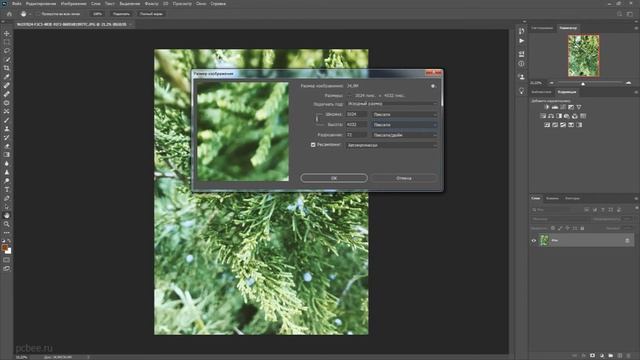Viewport: 640px width, 360px height.
Task: Open the Изображение menu
Action: [73, 4]
